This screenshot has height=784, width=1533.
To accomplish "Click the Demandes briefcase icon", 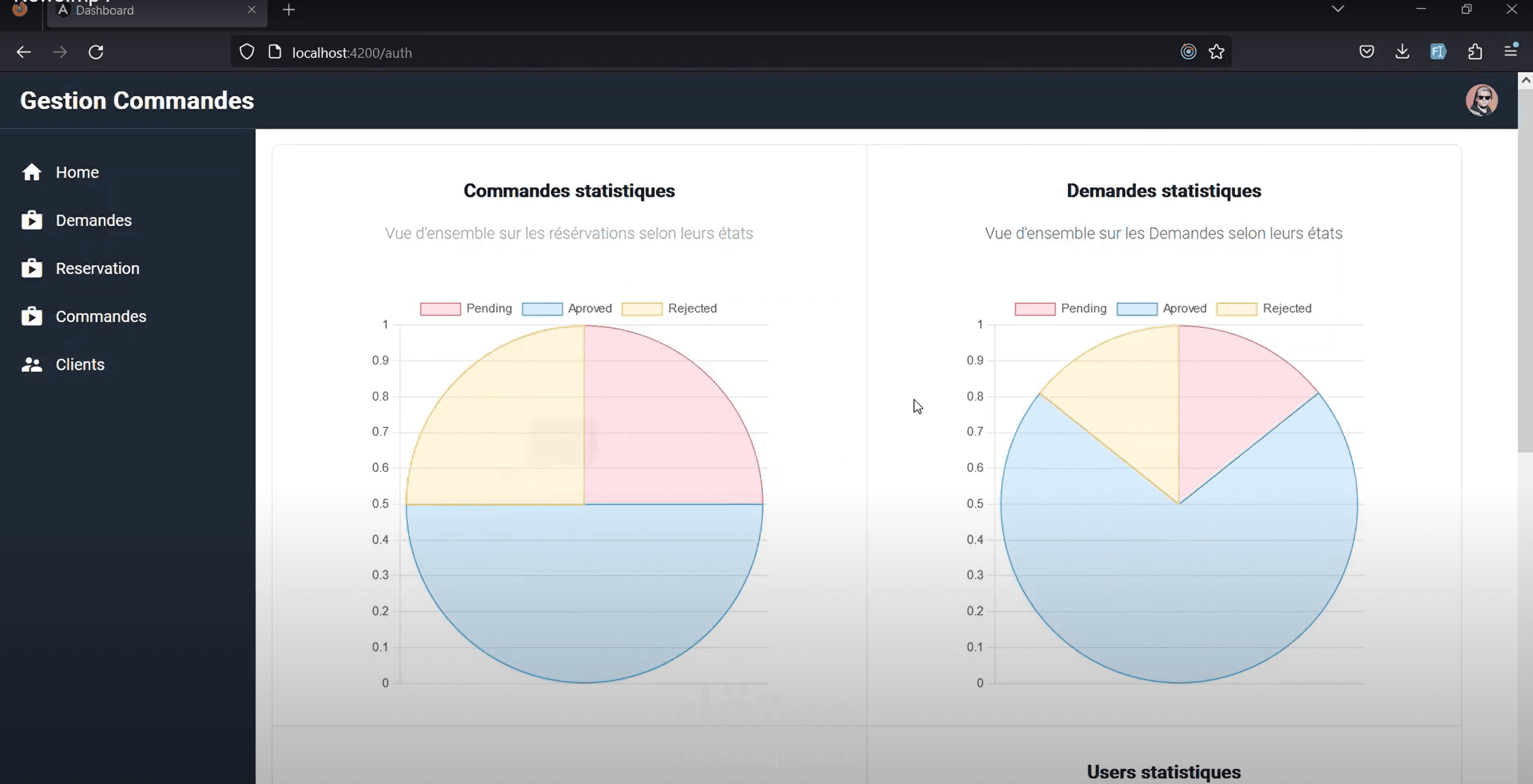I will [32, 220].
